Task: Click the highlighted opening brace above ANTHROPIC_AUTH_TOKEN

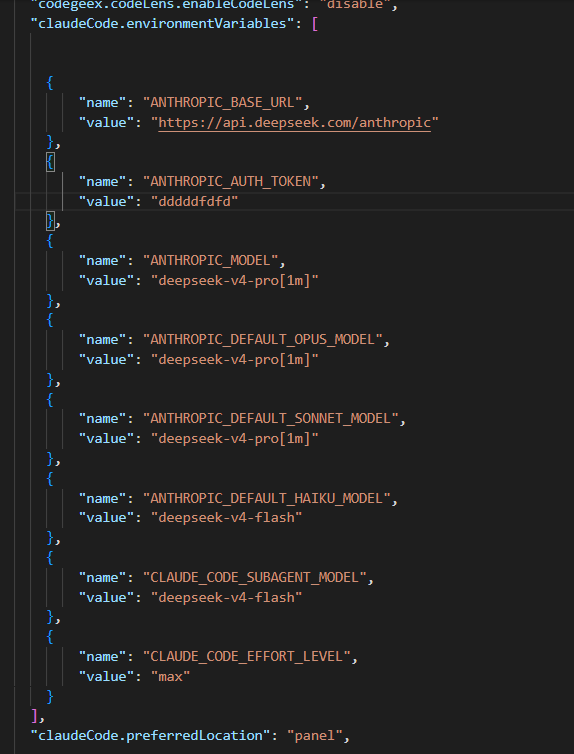Action: (x=50, y=162)
